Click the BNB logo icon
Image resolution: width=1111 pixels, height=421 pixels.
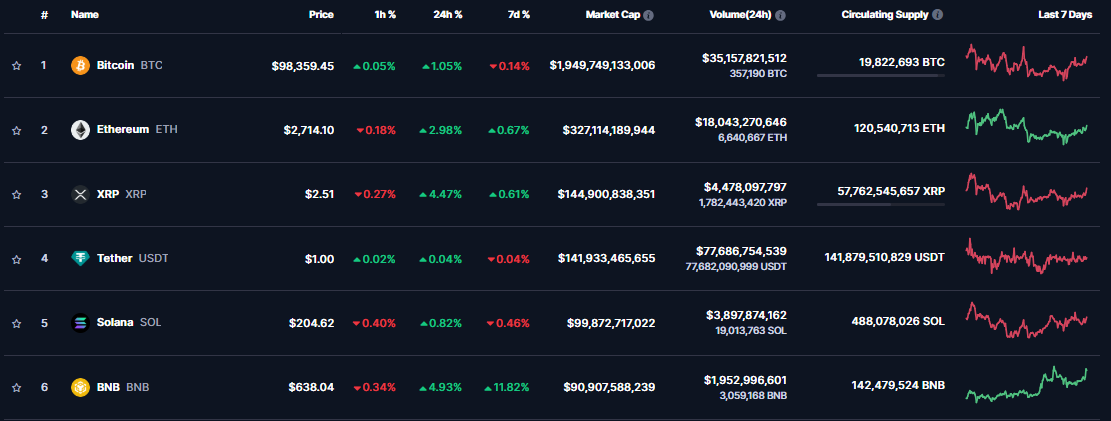click(x=80, y=387)
